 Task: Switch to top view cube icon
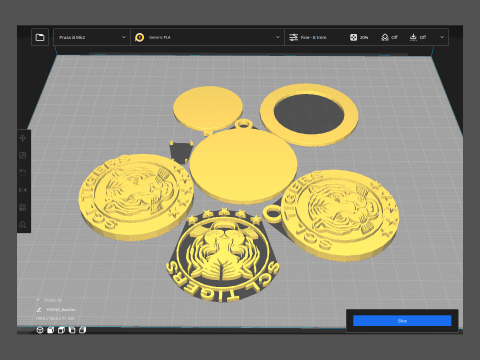(x=61, y=330)
